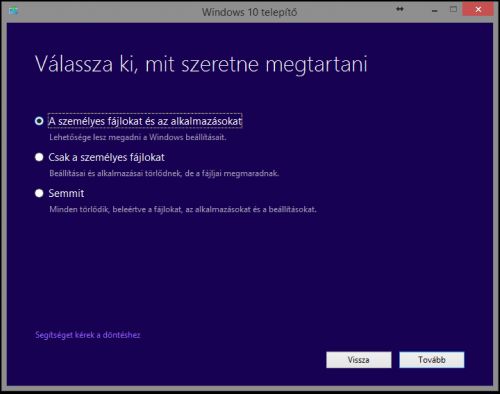Click the double-arrow icon in title bar
Image resolution: width=500 pixels, height=394 pixels.
[x=400, y=9]
